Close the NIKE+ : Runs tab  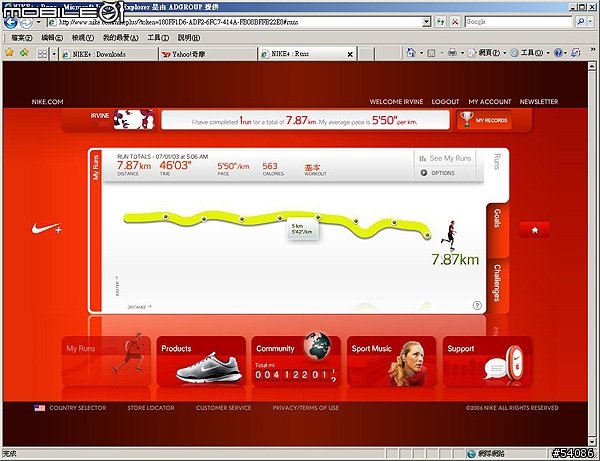click(x=350, y=54)
